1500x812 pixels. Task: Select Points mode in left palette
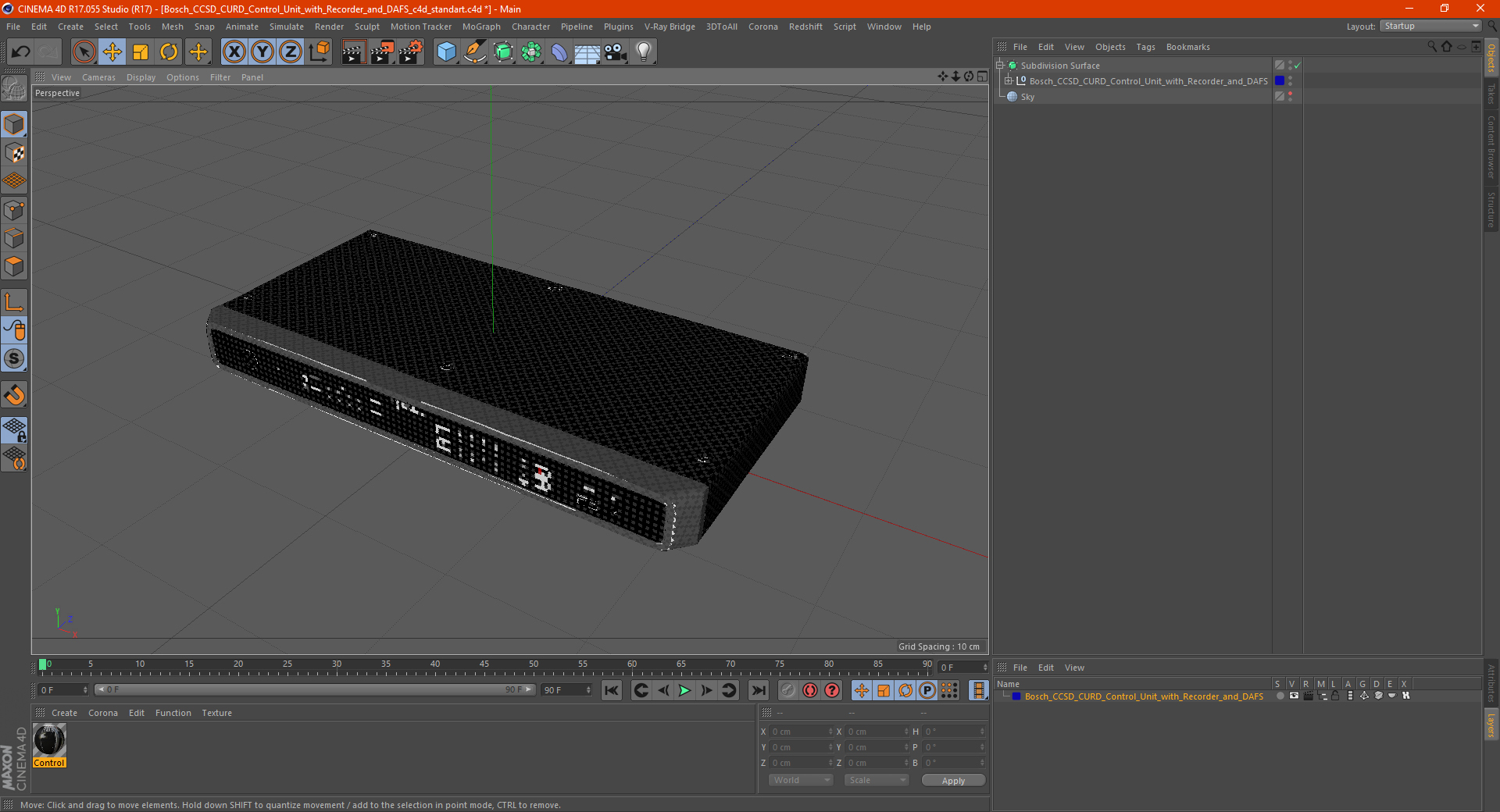click(x=15, y=210)
